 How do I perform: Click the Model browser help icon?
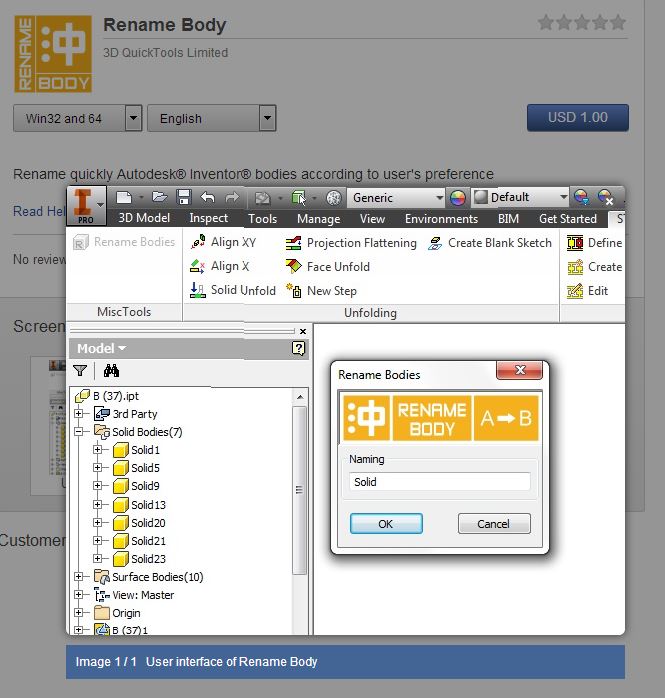click(298, 348)
